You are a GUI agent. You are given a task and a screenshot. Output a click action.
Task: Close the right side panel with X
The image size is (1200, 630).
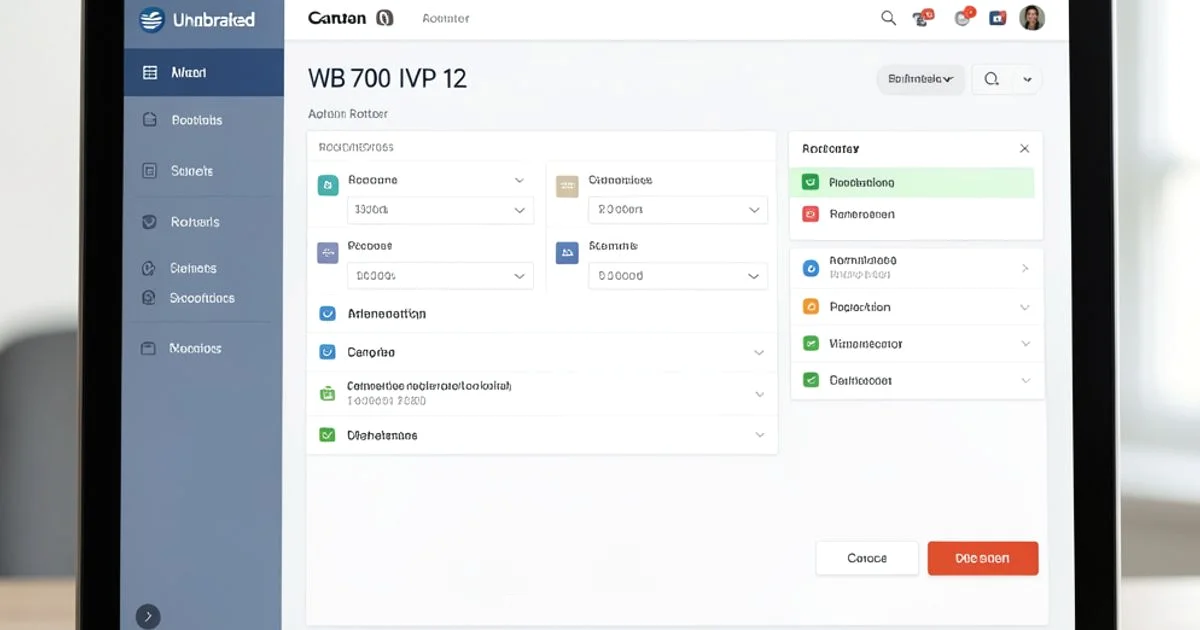pos(1024,149)
